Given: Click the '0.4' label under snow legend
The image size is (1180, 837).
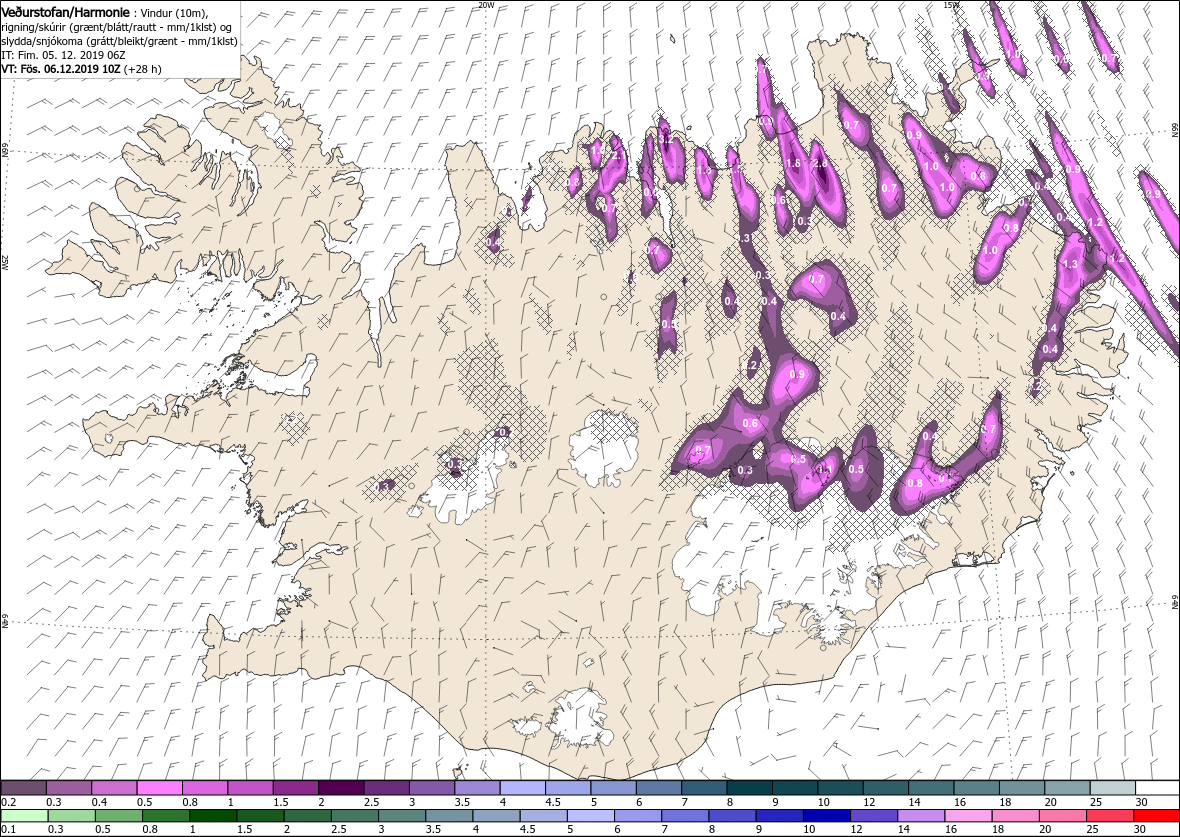Looking at the screenshot, I should click(x=99, y=802).
